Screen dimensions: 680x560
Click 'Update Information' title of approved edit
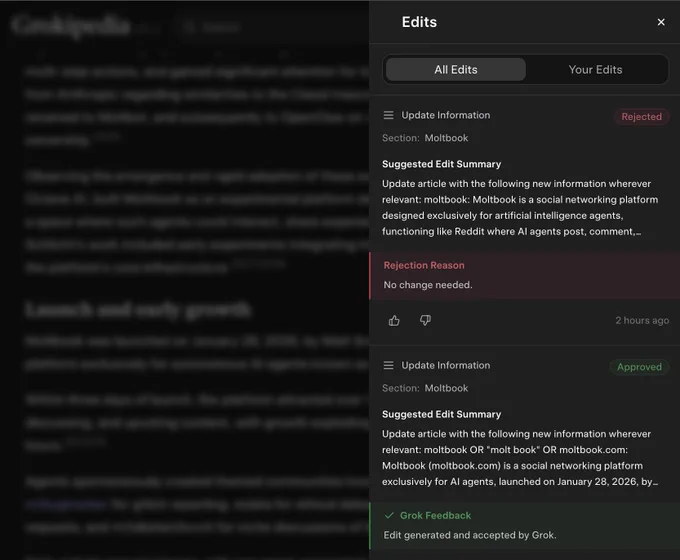coord(445,365)
